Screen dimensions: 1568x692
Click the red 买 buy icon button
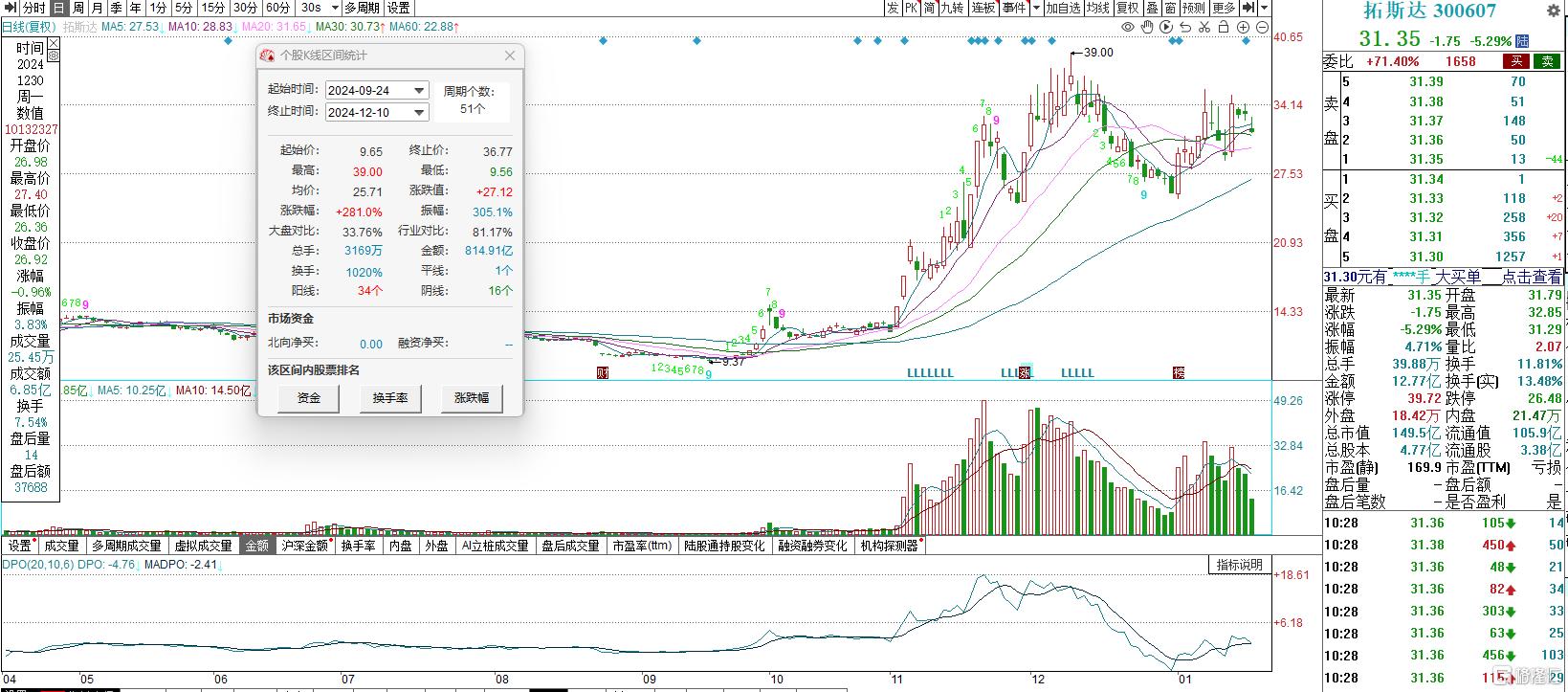(1515, 61)
